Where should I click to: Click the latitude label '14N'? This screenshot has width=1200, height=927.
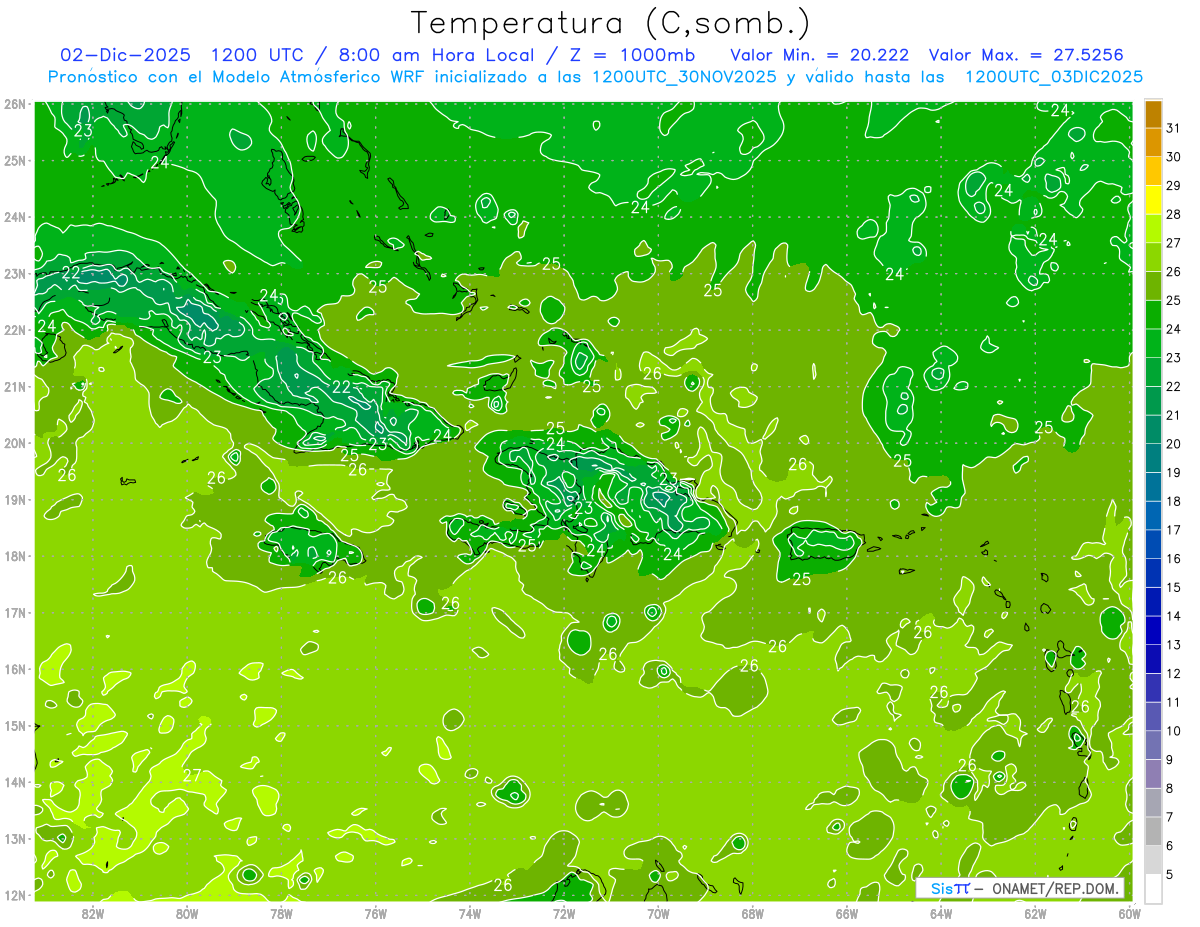coord(14,782)
